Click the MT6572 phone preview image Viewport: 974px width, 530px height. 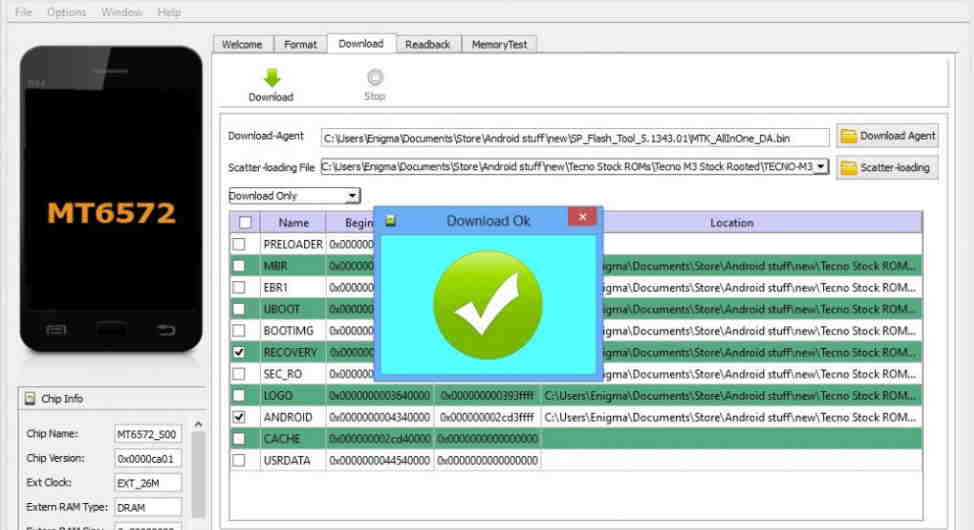[x=111, y=199]
